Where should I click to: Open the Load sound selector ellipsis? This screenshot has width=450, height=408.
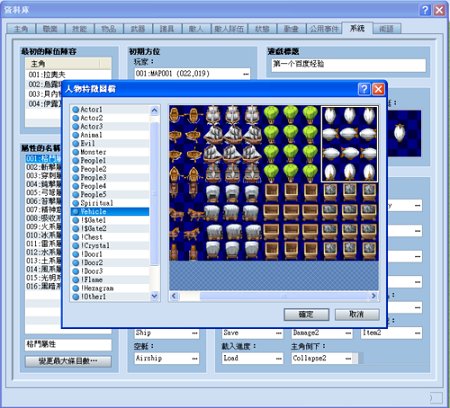pyautogui.click(x=279, y=359)
